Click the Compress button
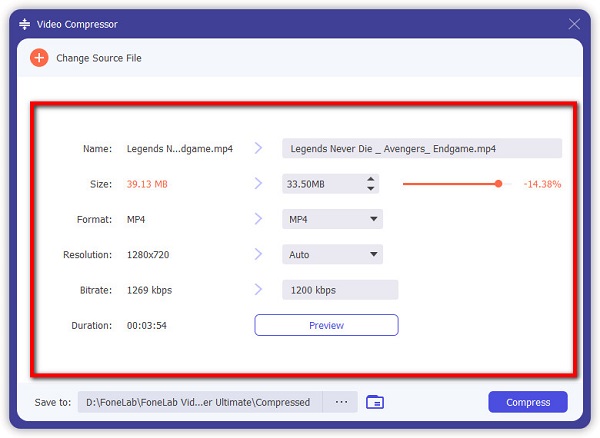 (528, 402)
